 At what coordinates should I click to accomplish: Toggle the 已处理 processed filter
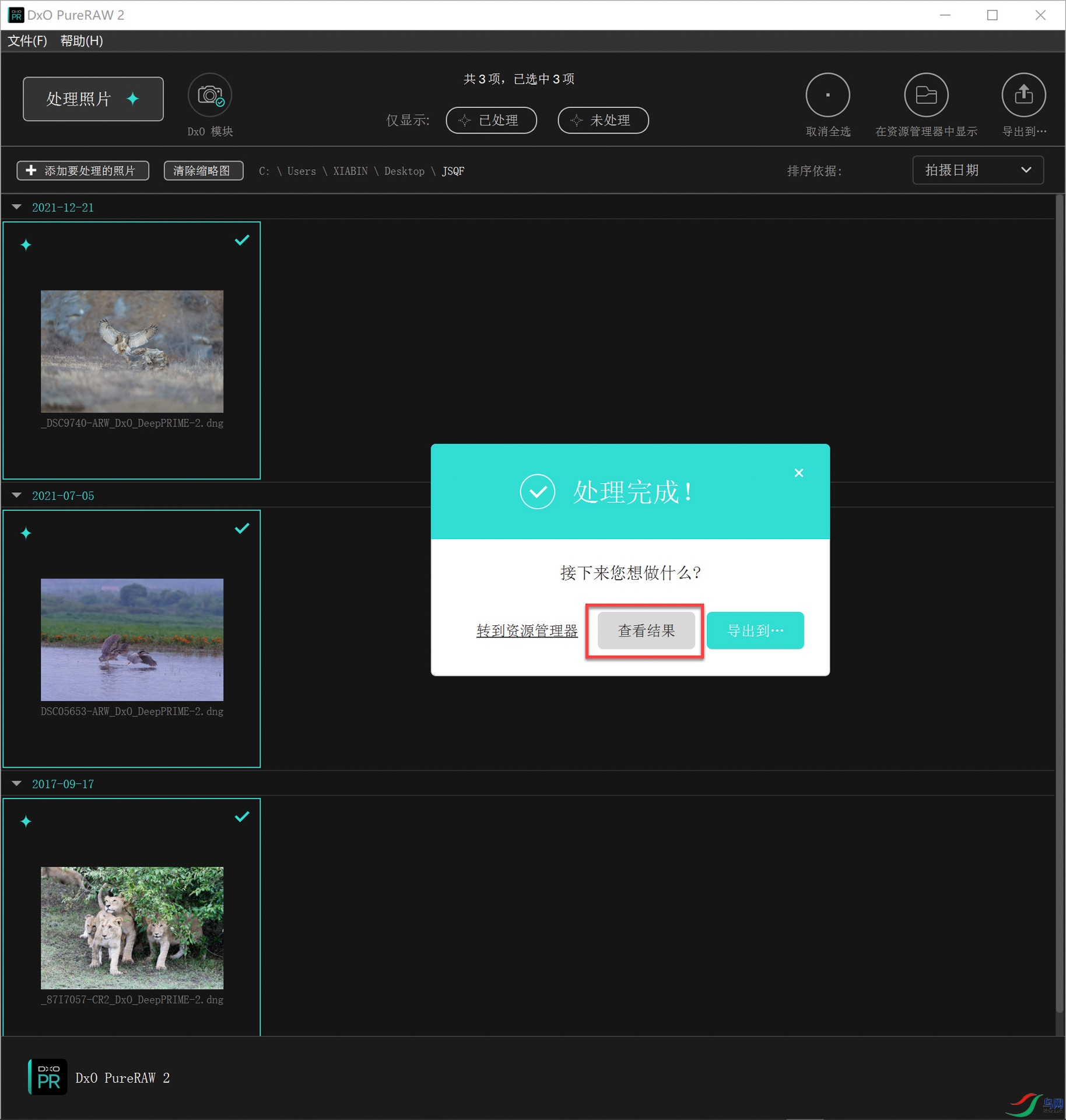point(491,121)
